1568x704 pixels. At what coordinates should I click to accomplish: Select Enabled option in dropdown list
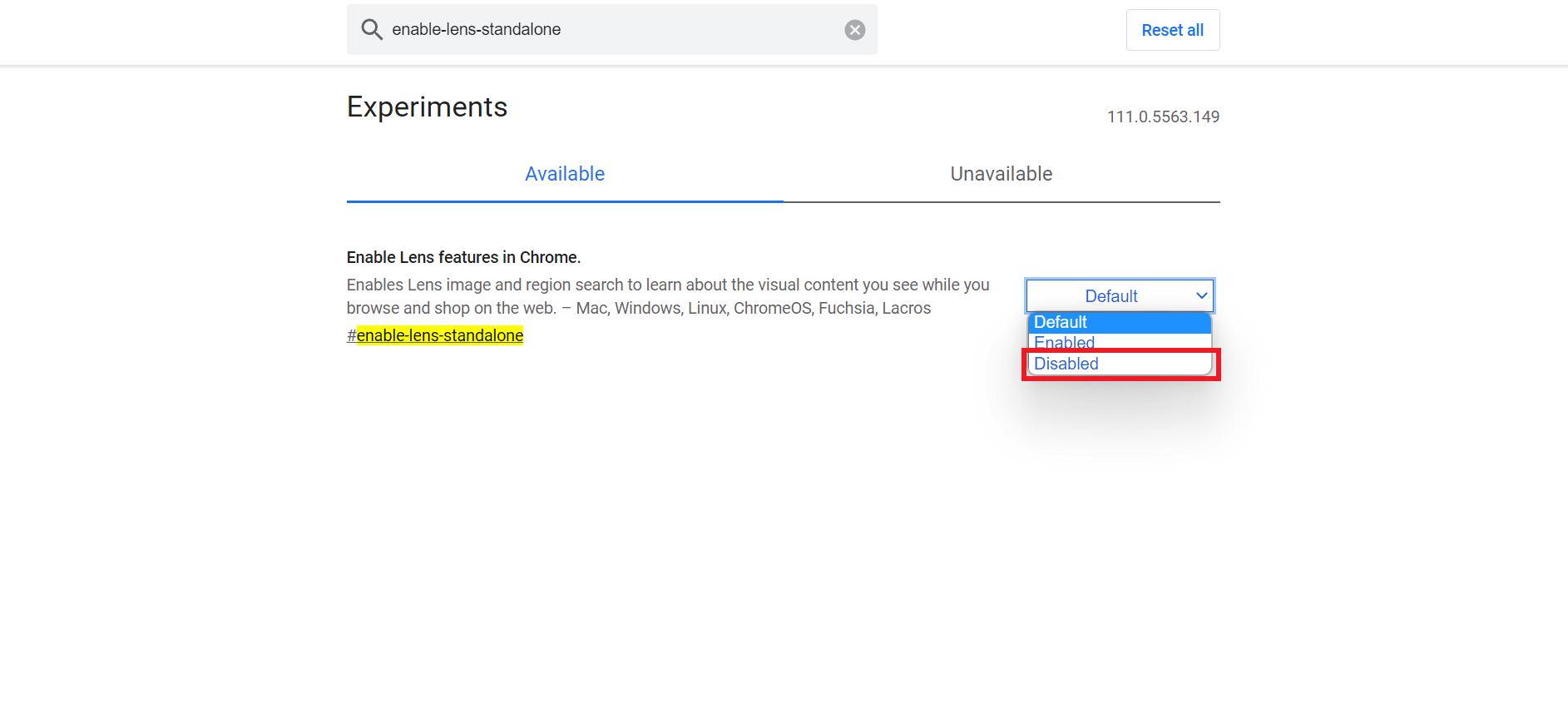coord(1120,342)
